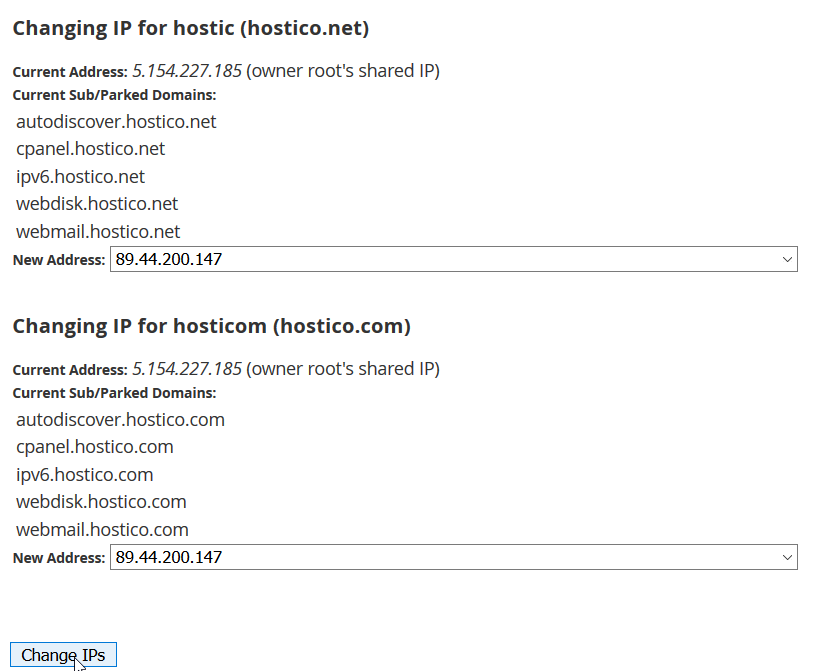Click the New Address label for hostico.net
Screen dimensions: 835x671
click(58, 260)
